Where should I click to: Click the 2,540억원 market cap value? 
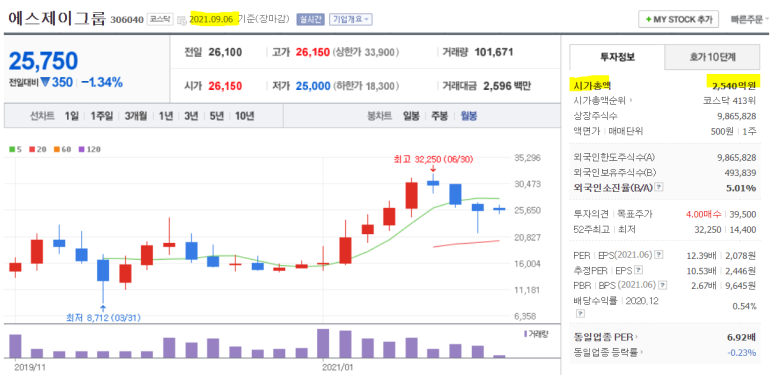[734, 85]
